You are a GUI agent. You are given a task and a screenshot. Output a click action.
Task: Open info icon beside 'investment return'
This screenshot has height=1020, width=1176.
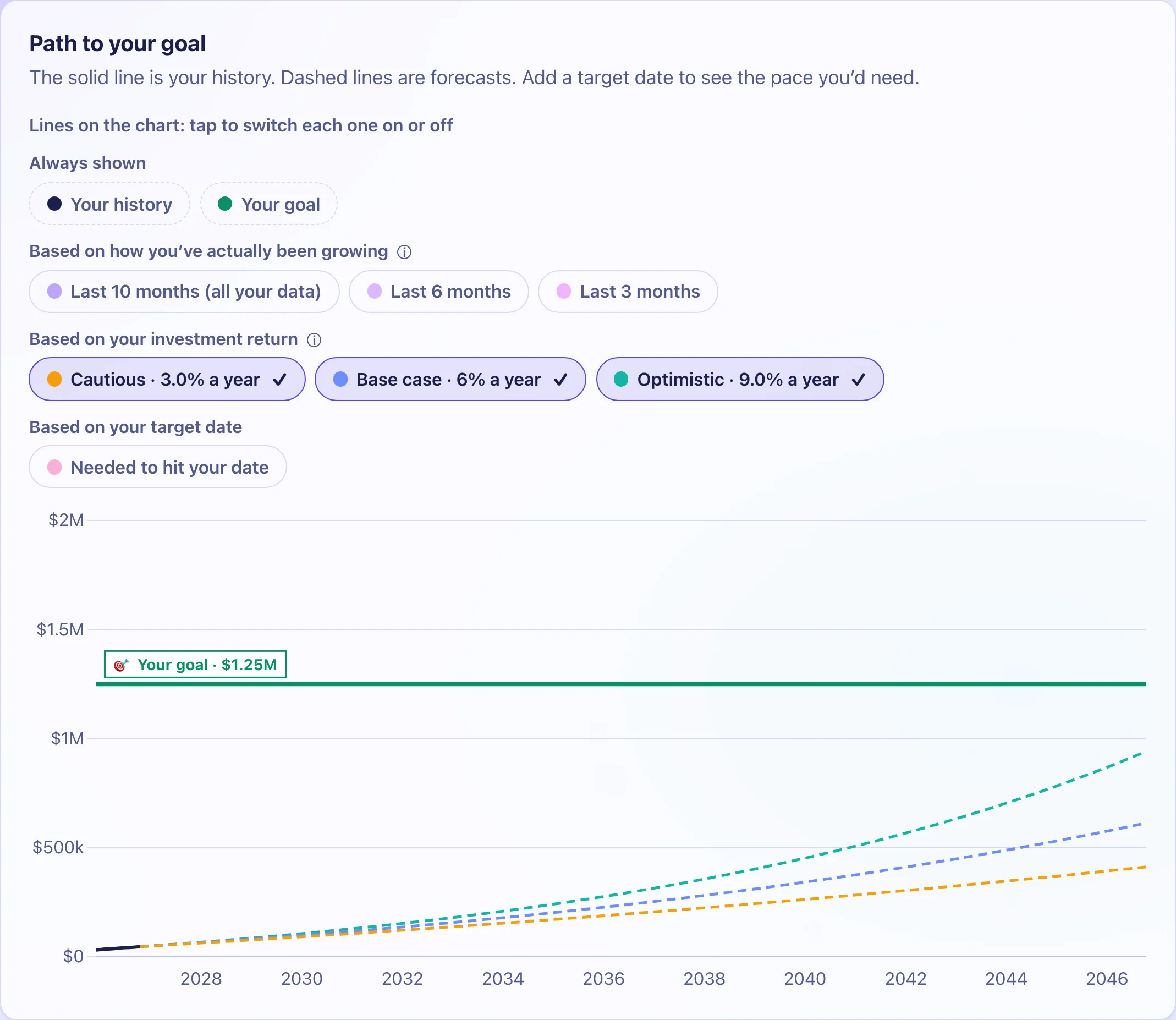[314, 340]
